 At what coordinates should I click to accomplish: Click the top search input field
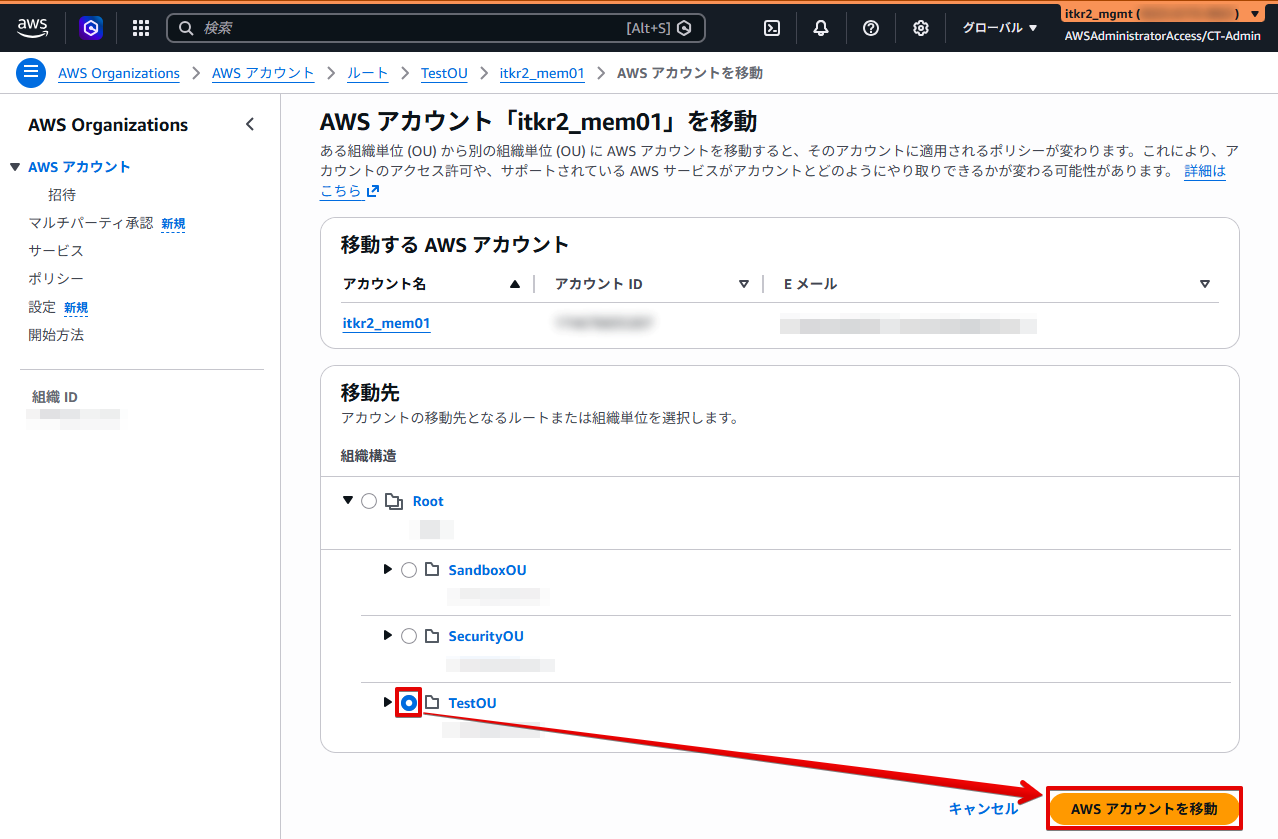coord(410,28)
